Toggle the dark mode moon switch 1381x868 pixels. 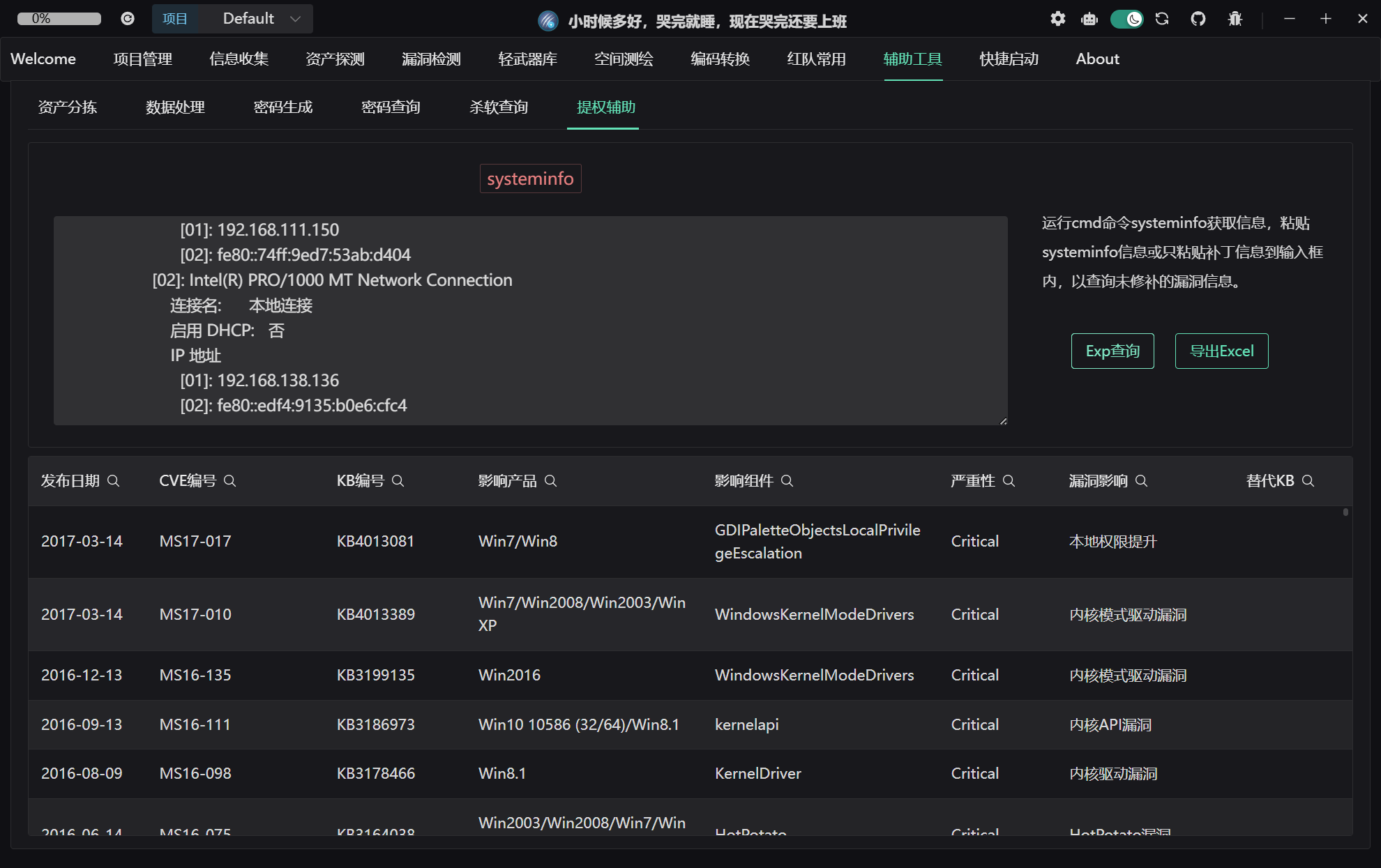coord(1126,19)
